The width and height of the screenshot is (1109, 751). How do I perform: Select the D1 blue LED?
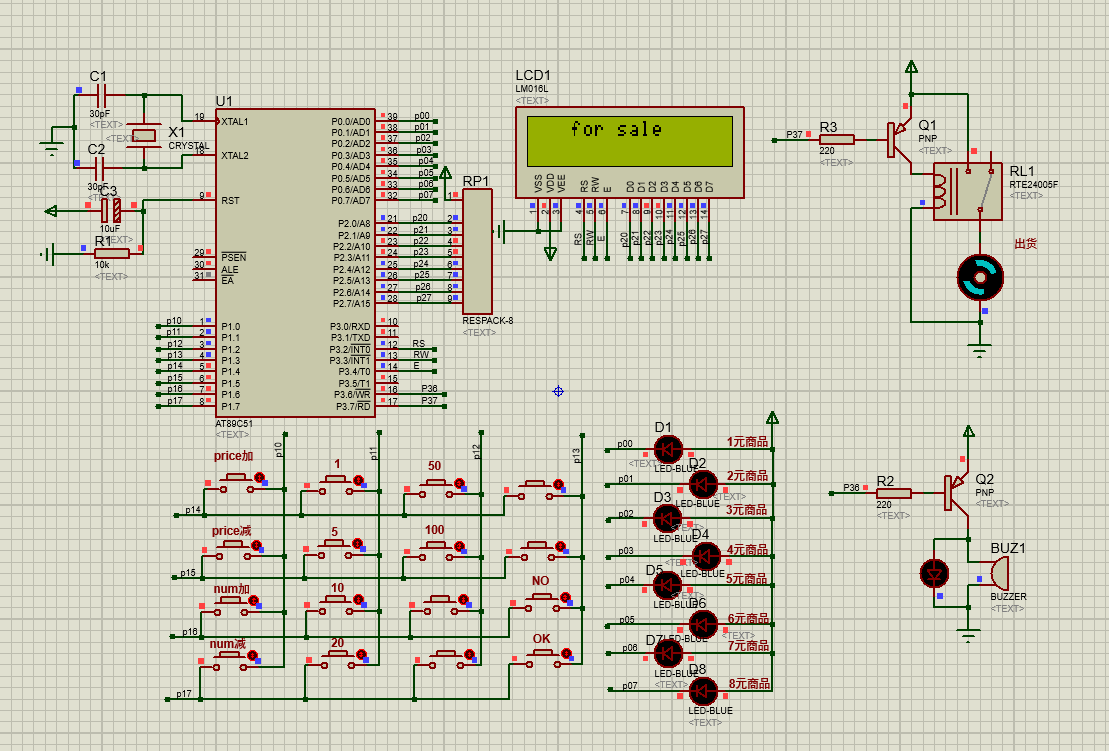(x=668, y=449)
